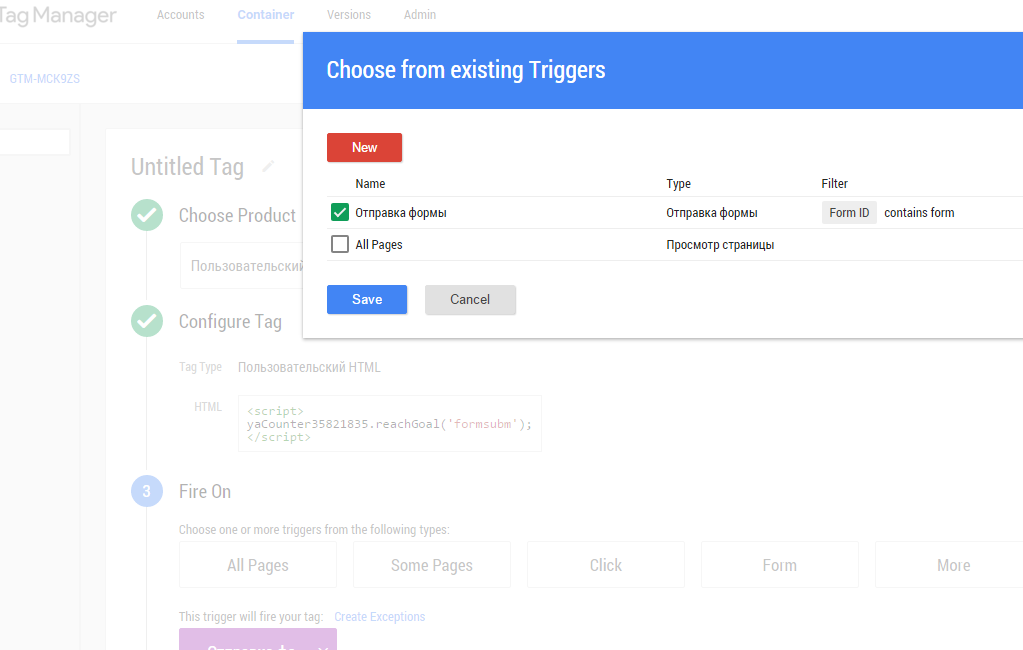Select the Filter column header

point(834,184)
